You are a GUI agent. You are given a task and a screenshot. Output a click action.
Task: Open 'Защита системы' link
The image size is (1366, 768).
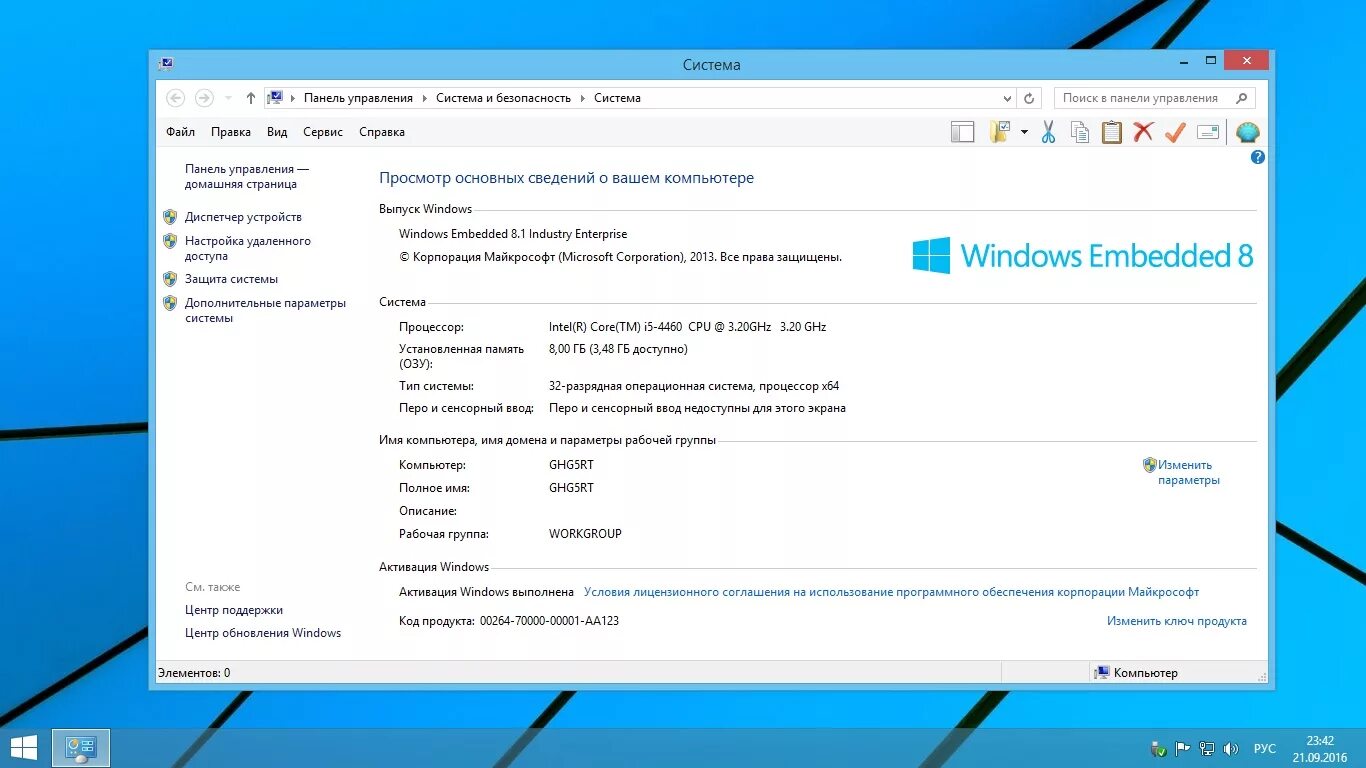231,279
